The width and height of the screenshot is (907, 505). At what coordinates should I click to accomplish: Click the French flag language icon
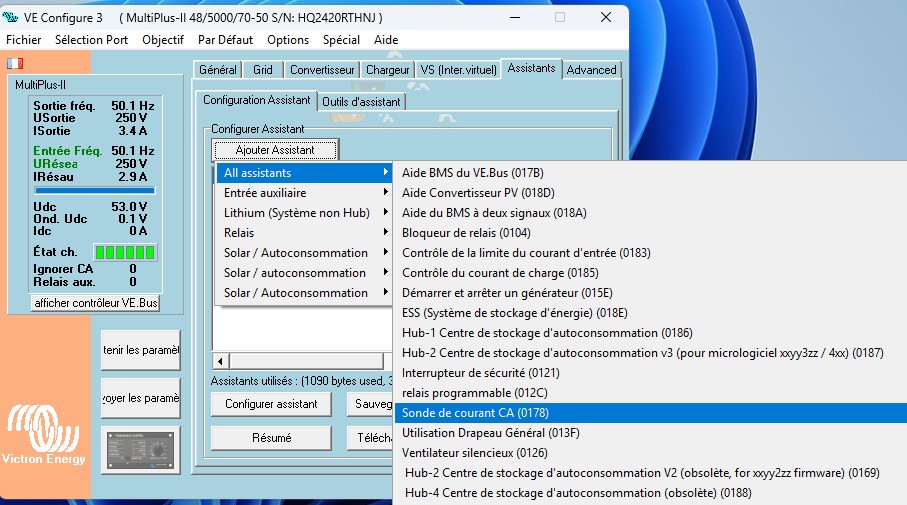15,63
